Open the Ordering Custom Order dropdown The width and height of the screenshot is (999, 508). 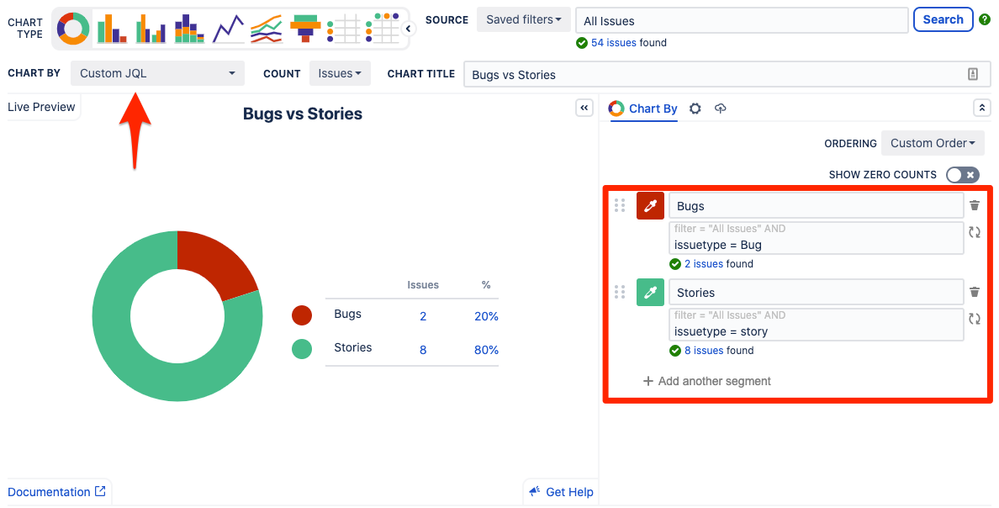click(x=933, y=143)
